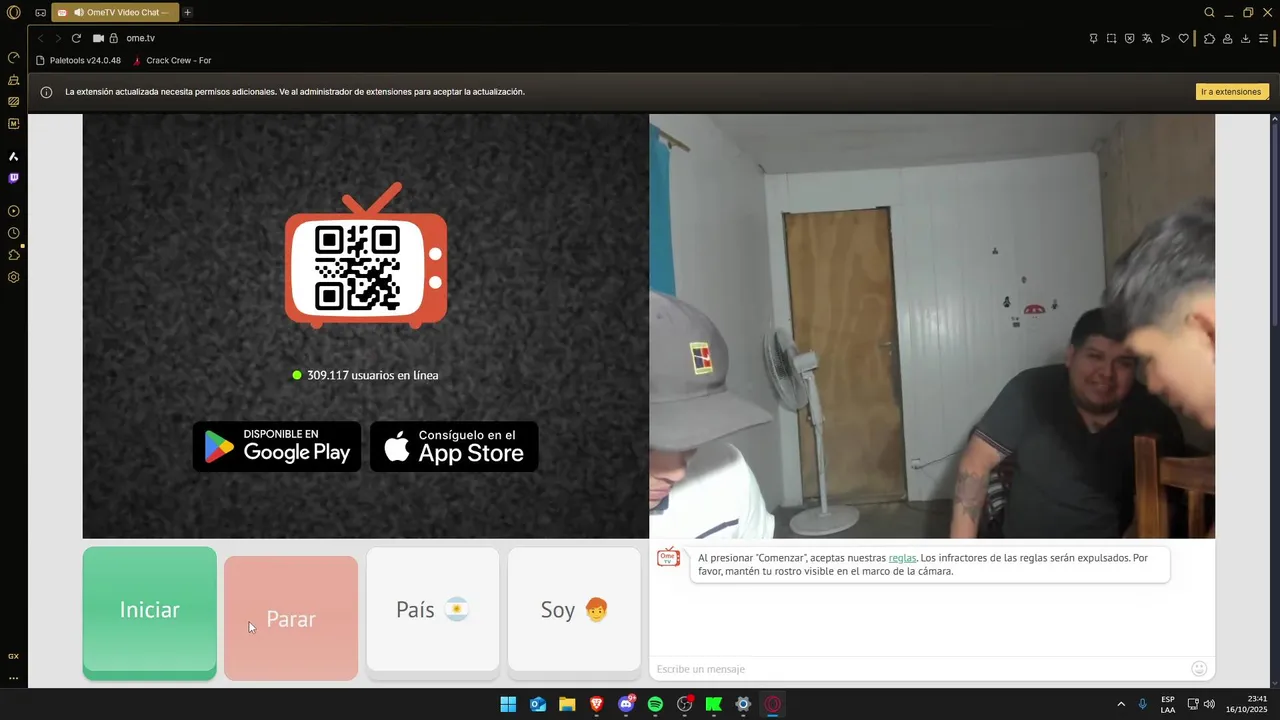Click the partner webcam video
1280x720 pixels.
tap(932, 326)
